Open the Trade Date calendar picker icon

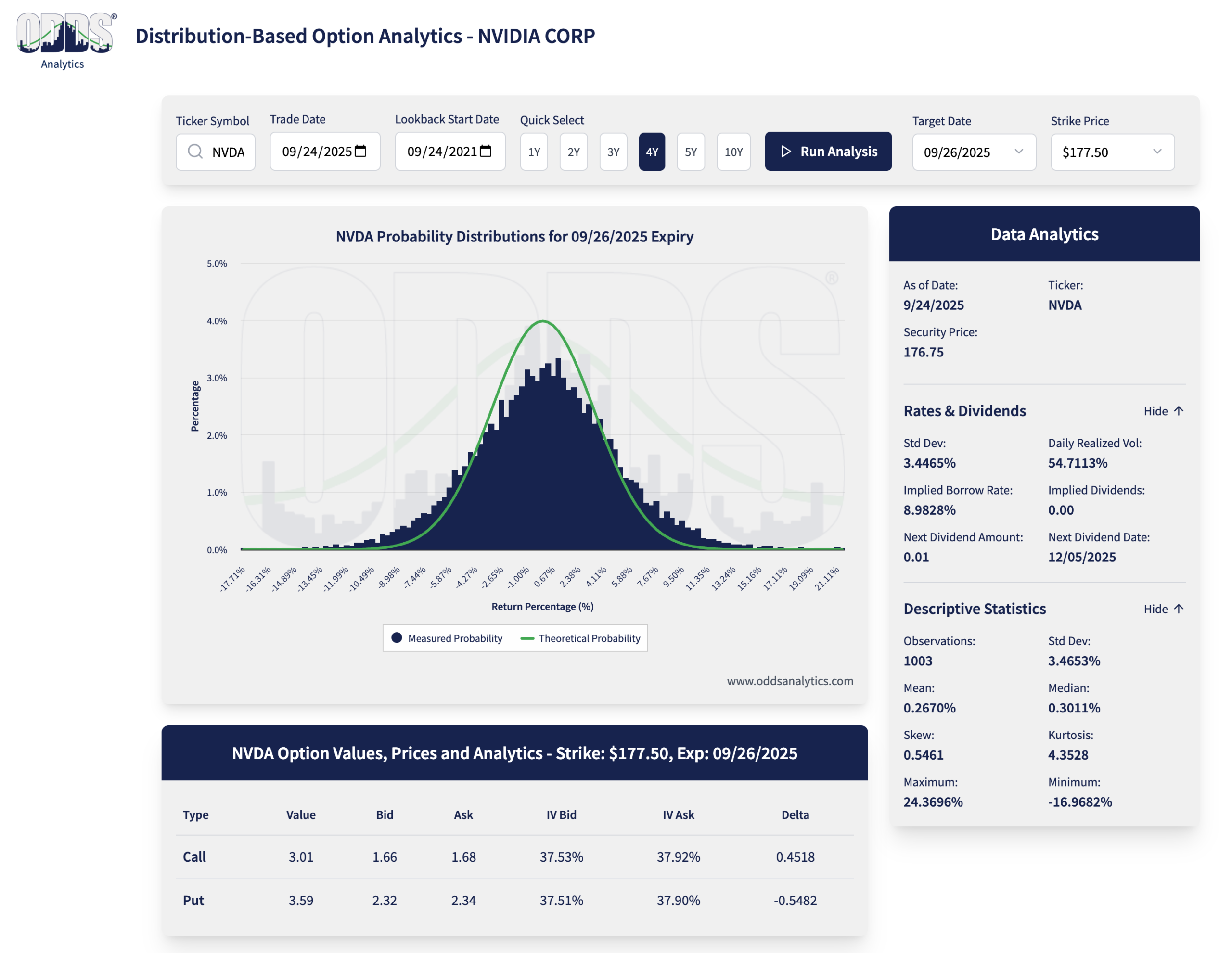click(361, 151)
